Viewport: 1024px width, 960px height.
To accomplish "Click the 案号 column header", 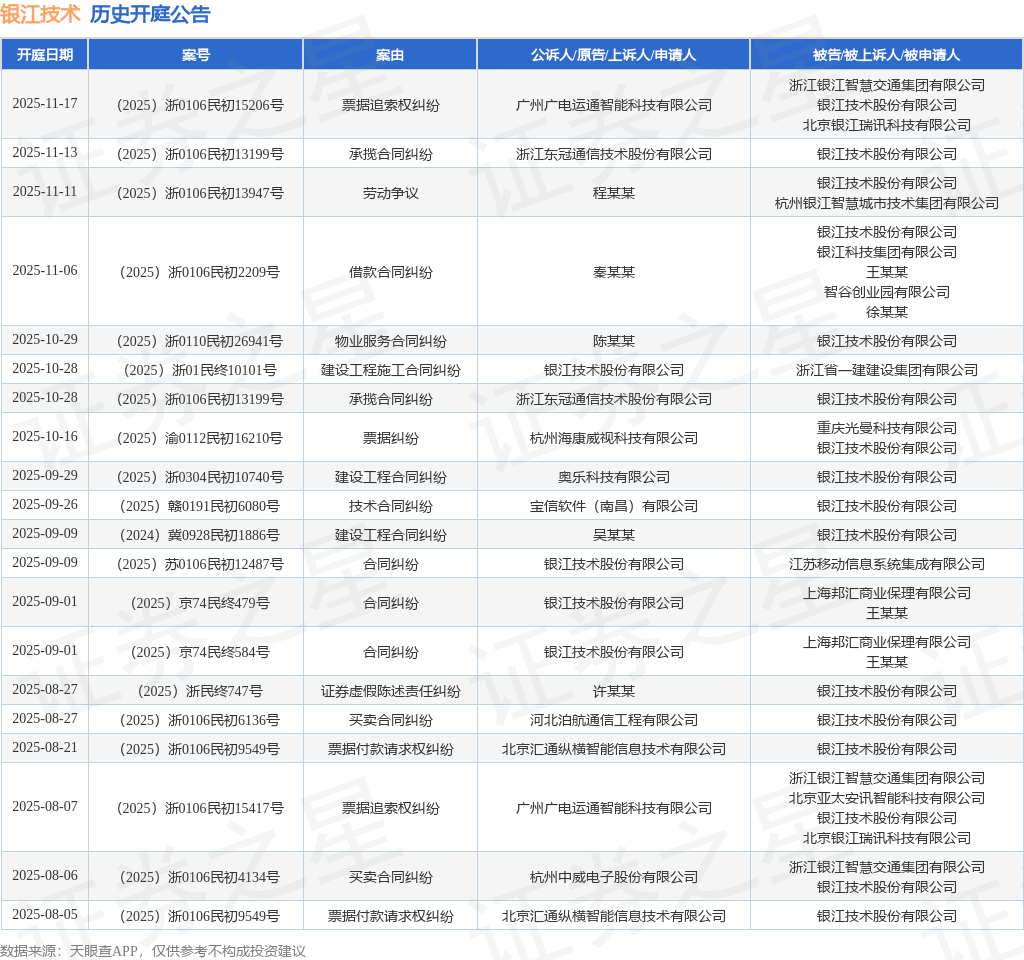I will [196, 55].
